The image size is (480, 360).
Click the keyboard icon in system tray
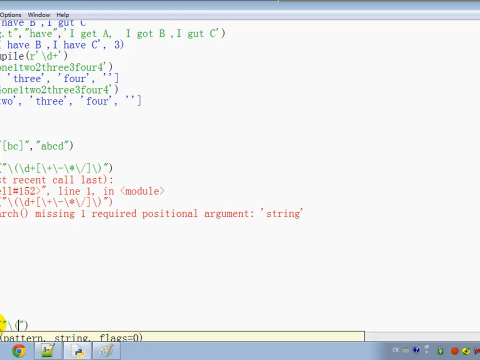(406, 350)
